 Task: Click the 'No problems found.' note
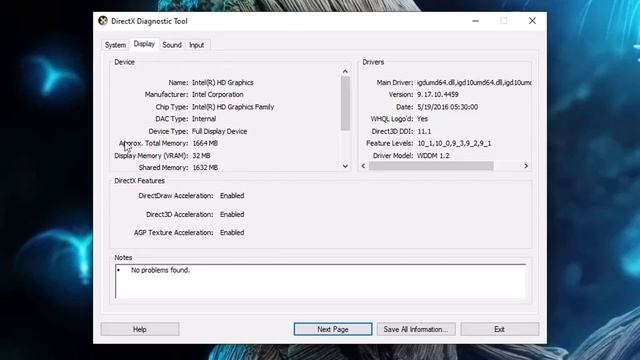click(x=160, y=270)
